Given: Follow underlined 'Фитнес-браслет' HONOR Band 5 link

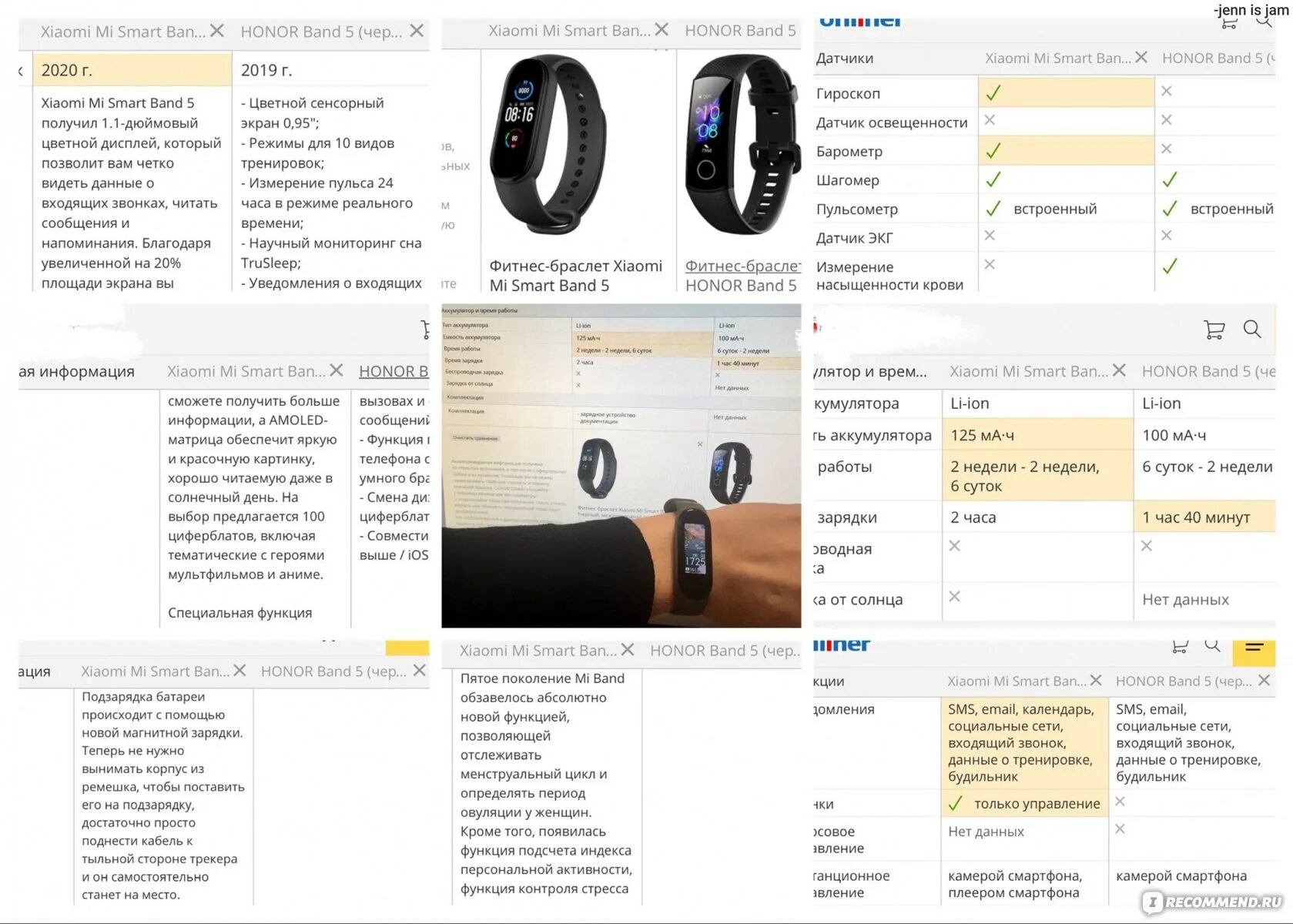Looking at the screenshot, I should 742,266.
